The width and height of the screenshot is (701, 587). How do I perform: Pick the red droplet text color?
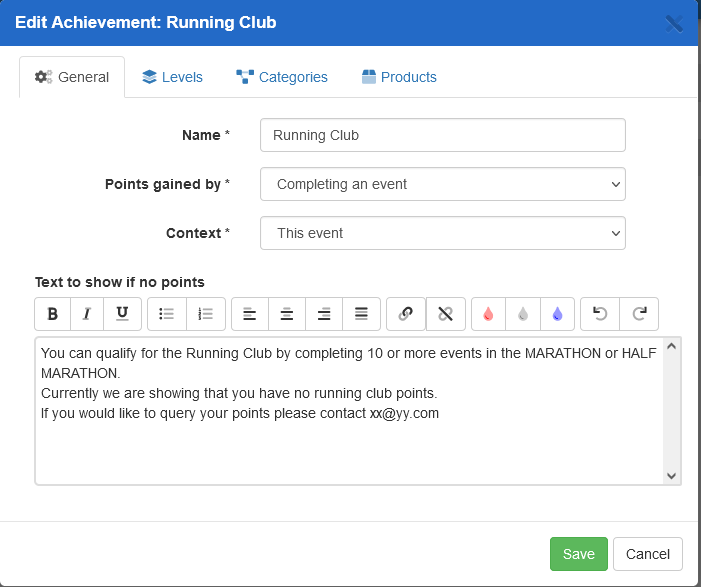coord(488,314)
